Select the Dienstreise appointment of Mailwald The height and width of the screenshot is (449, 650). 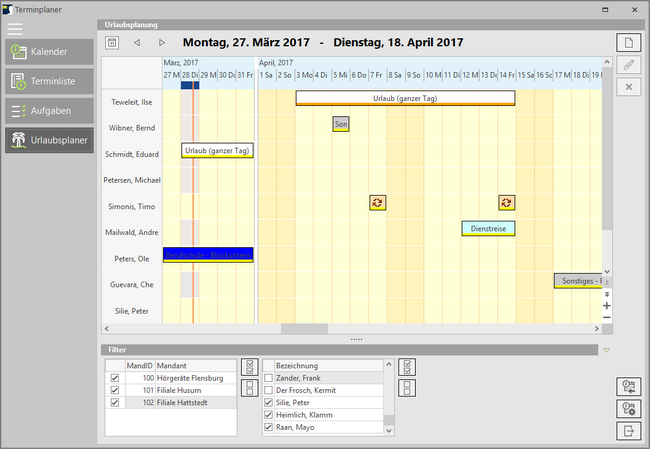(x=488, y=229)
